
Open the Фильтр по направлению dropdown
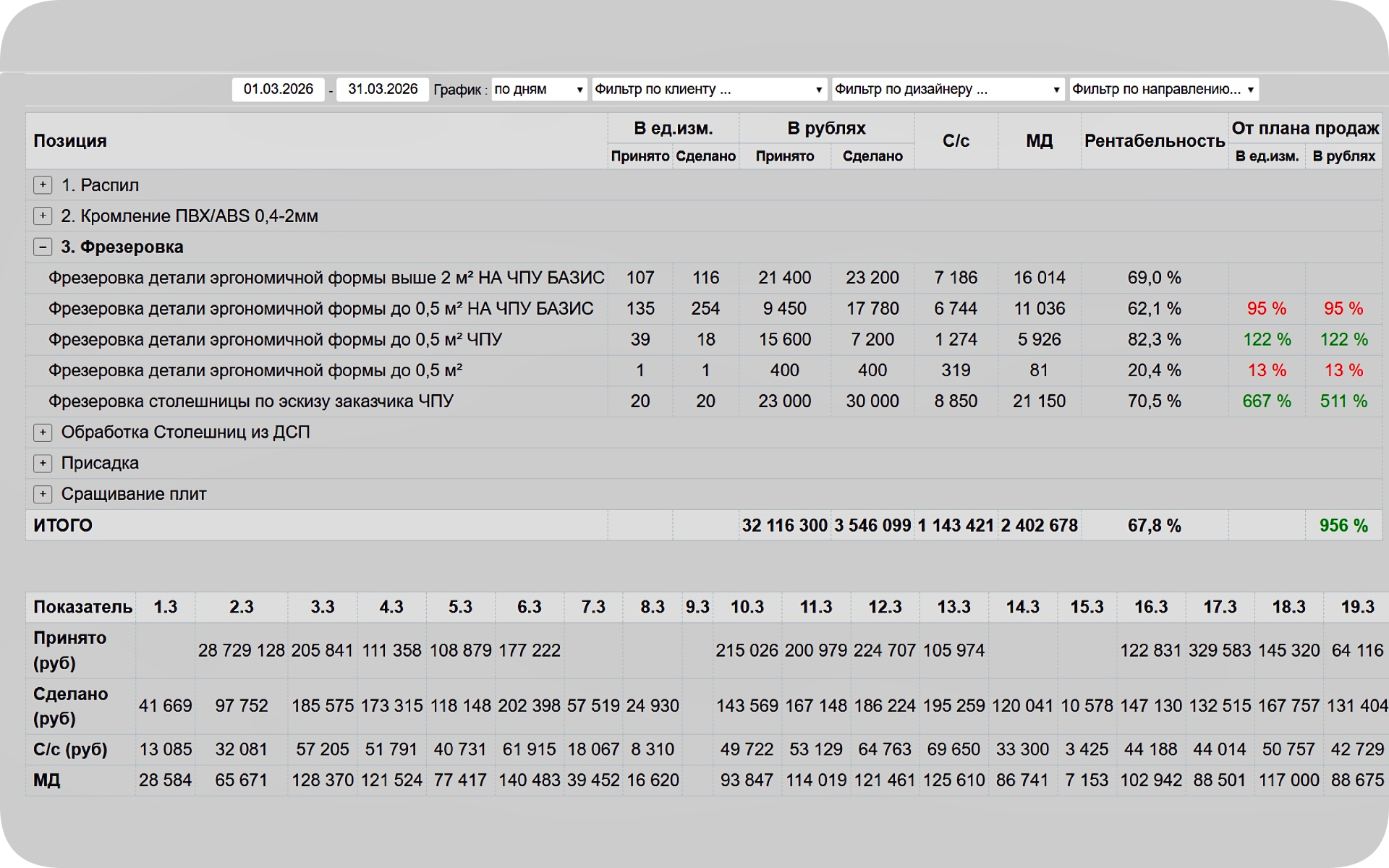click(x=1163, y=90)
